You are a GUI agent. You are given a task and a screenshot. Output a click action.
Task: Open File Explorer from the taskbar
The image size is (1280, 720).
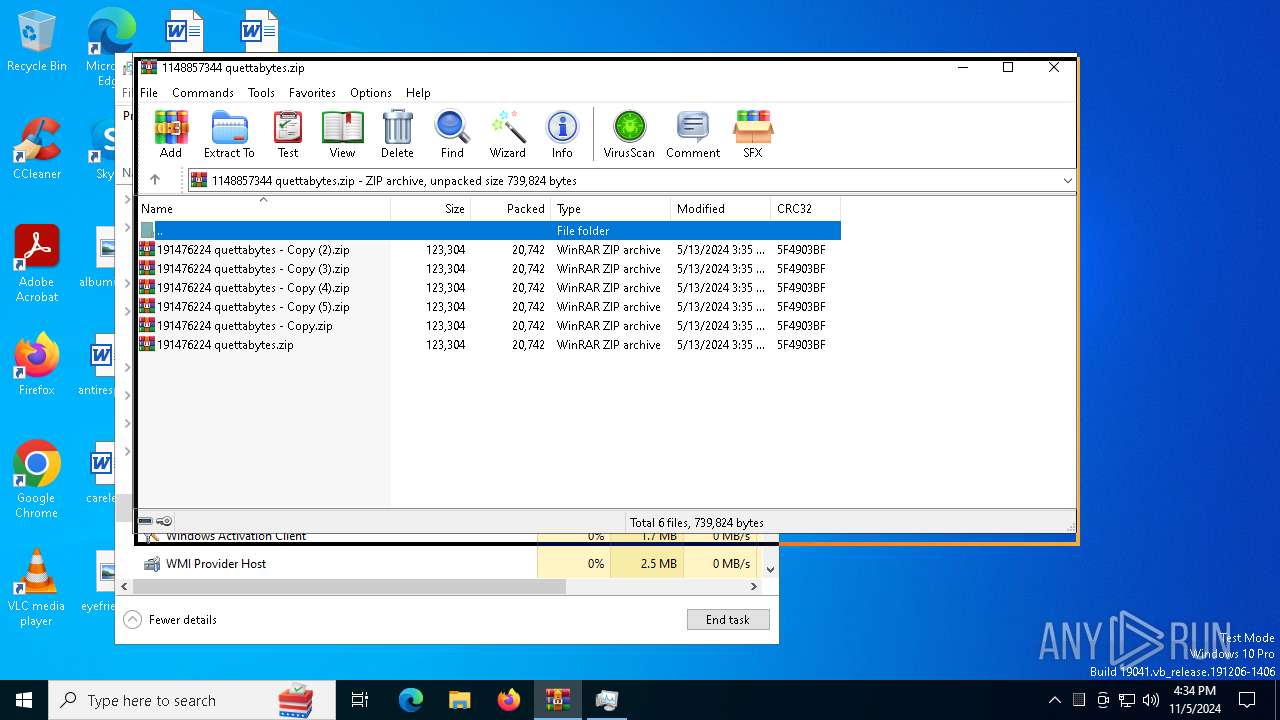pyautogui.click(x=460, y=700)
